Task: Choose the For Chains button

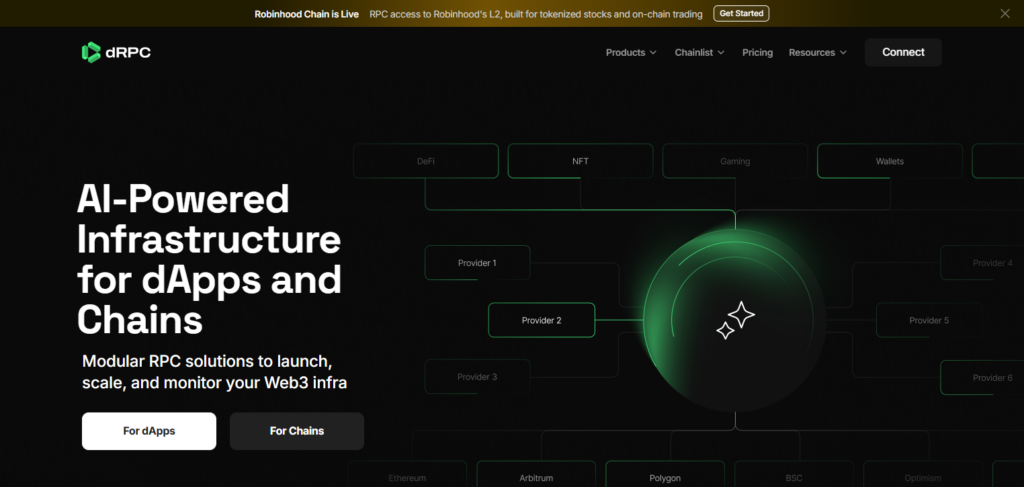Action: click(x=296, y=431)
